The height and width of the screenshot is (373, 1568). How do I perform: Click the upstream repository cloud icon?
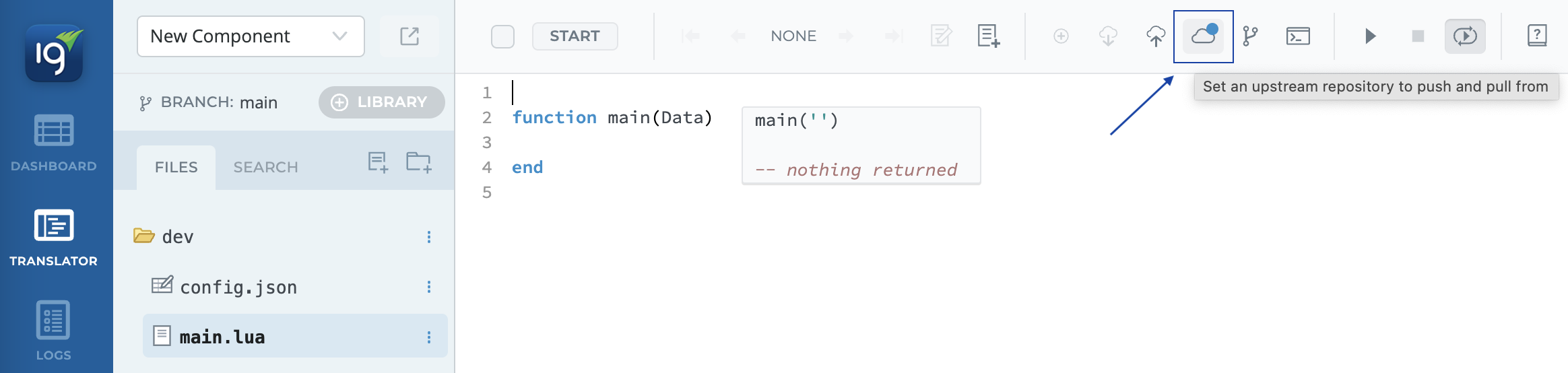click(x=1203, y=36)
